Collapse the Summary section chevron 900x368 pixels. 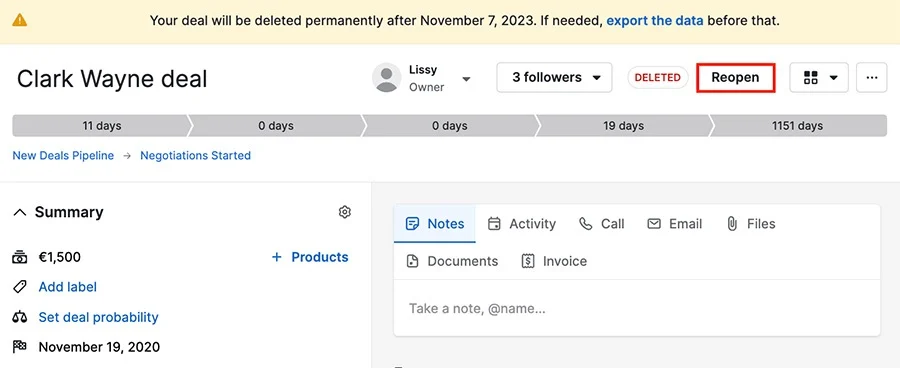point(20,212)
